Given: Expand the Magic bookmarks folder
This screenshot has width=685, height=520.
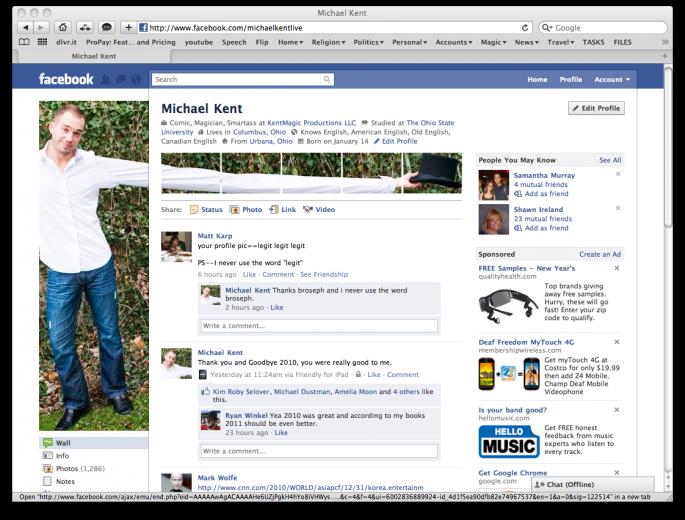Looking at the screenshot, I should 494,42.
